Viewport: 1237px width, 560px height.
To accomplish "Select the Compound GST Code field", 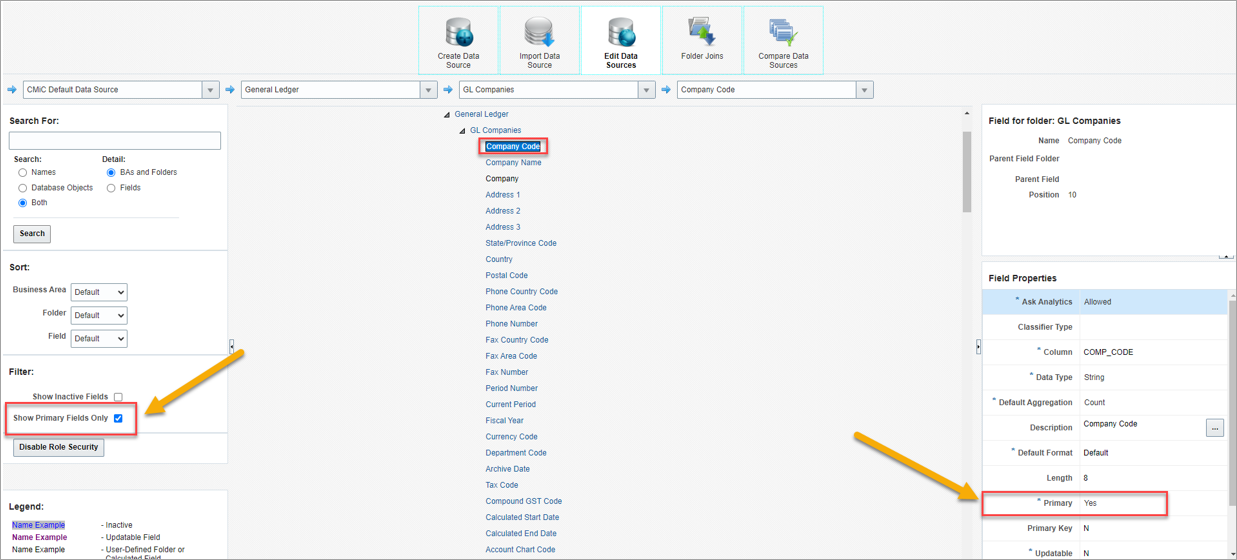I will pyautogui.click(x=524, y=501).
